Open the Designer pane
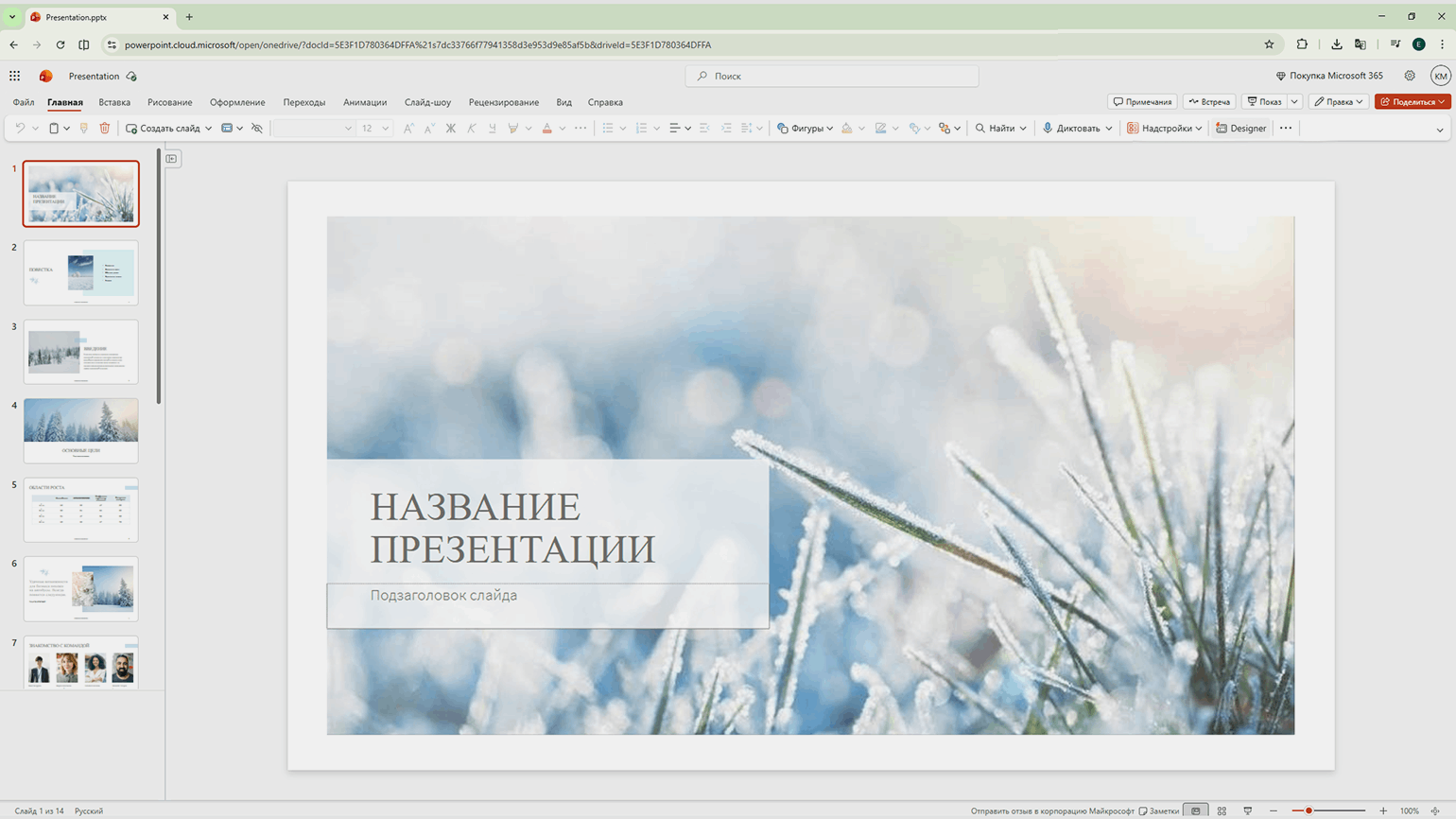 pos(1240,129)
